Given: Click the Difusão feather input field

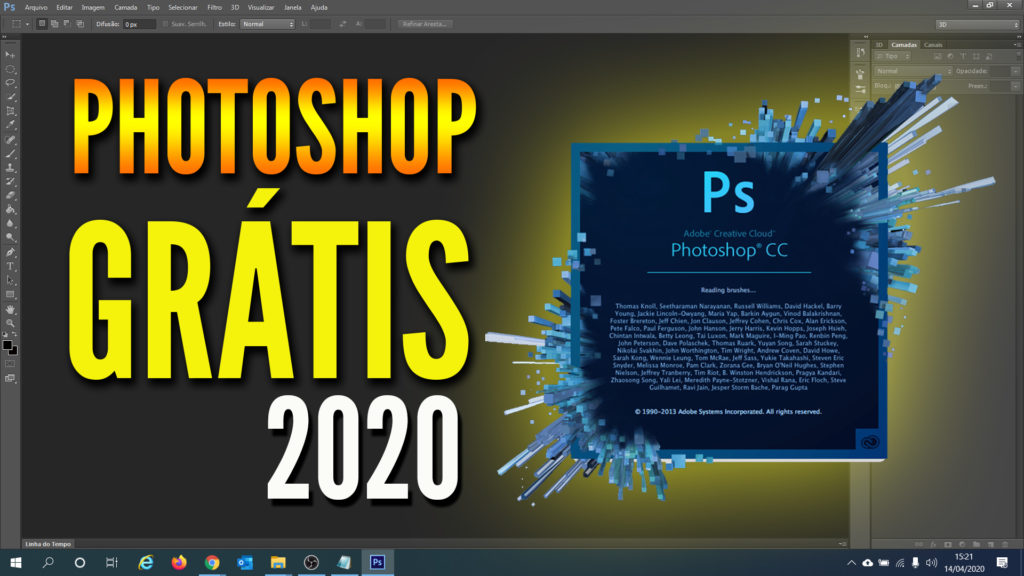Looking at the screenshot, I should click(x=139, y=24).
